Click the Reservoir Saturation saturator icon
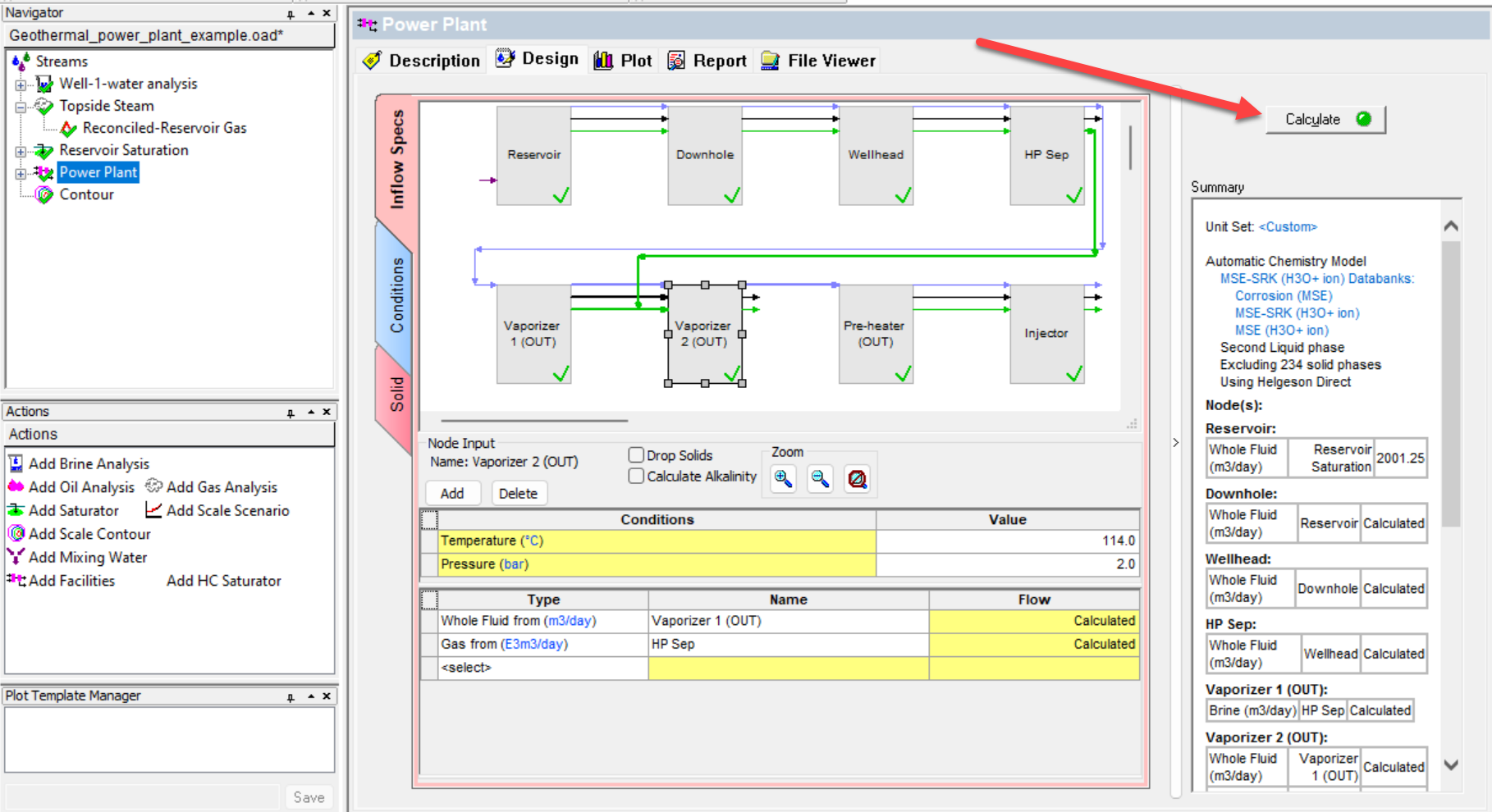Screen dimensions: 1492x812 [44, 150]
